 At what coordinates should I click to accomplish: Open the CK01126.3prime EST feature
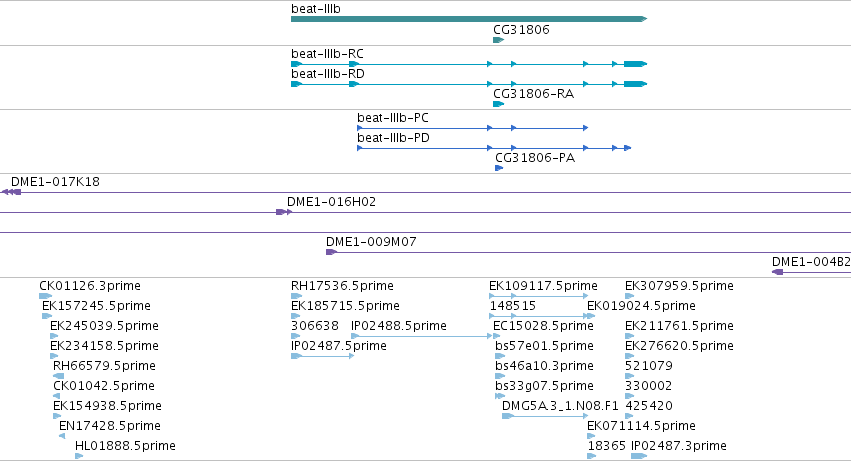(x=46, y=296)
